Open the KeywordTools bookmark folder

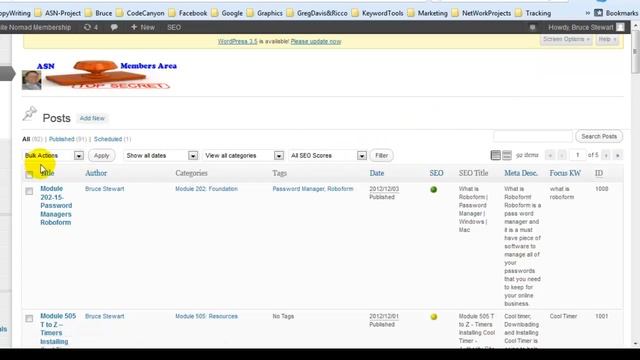click(377, 13)
